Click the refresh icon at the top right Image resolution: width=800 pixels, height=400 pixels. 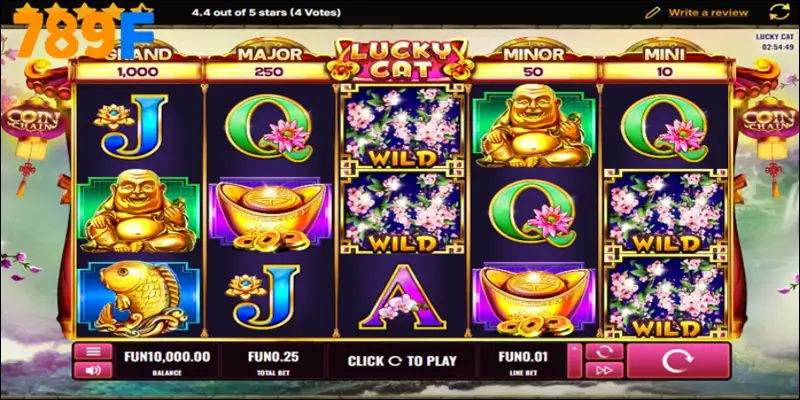coord(779,12)
